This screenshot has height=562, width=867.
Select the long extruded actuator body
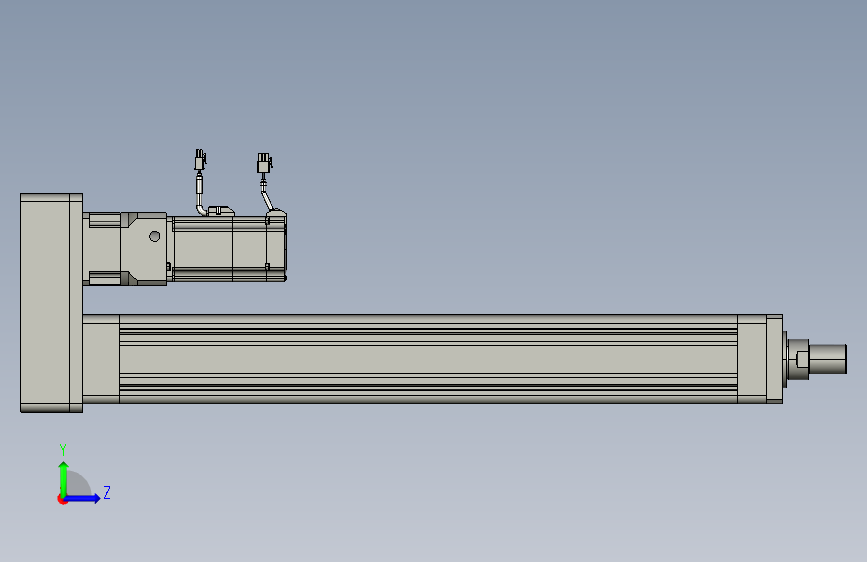pos(429,359)
